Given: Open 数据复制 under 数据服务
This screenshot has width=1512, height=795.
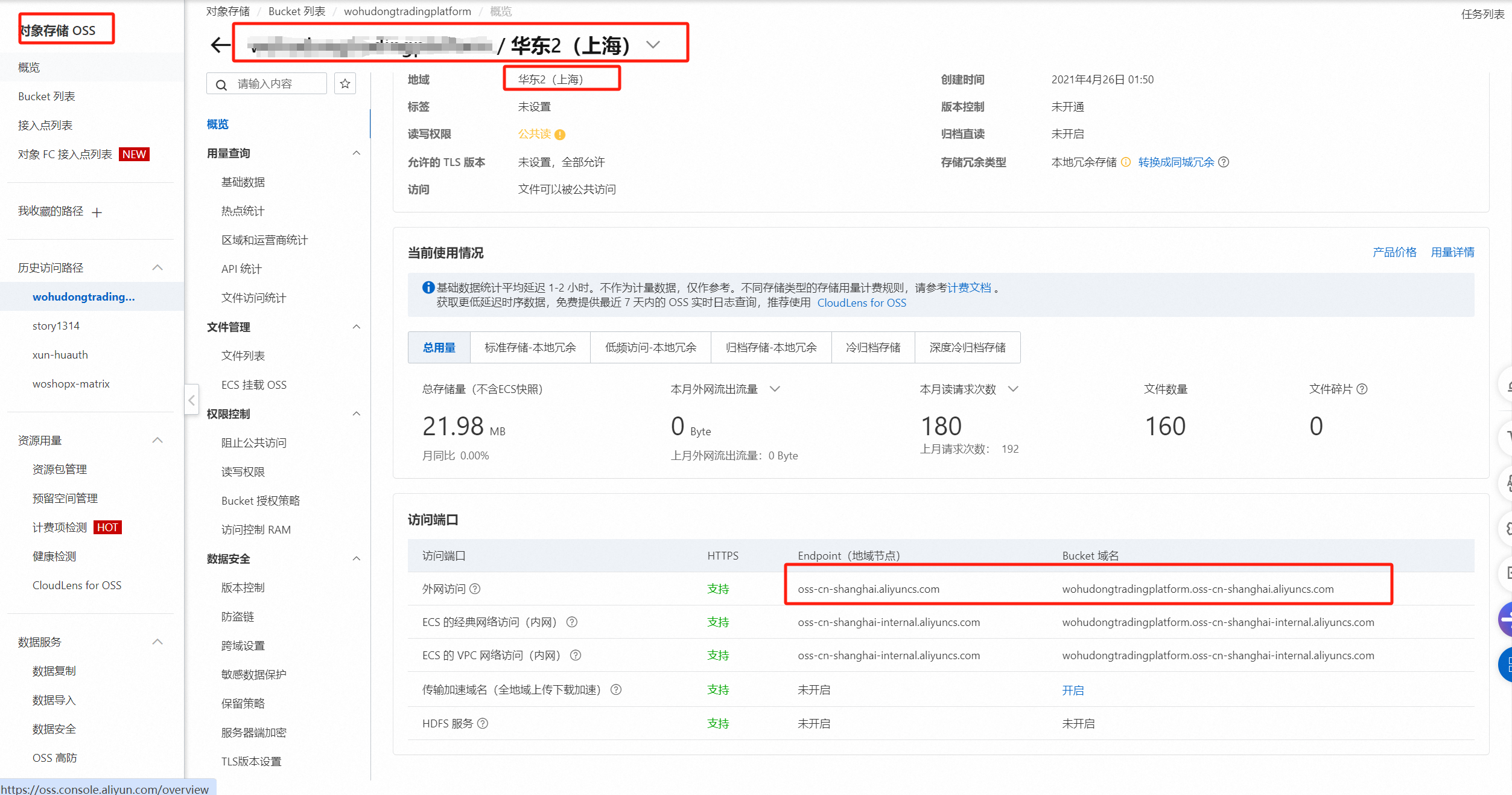Looking at the screenshot, I should 54,671.
